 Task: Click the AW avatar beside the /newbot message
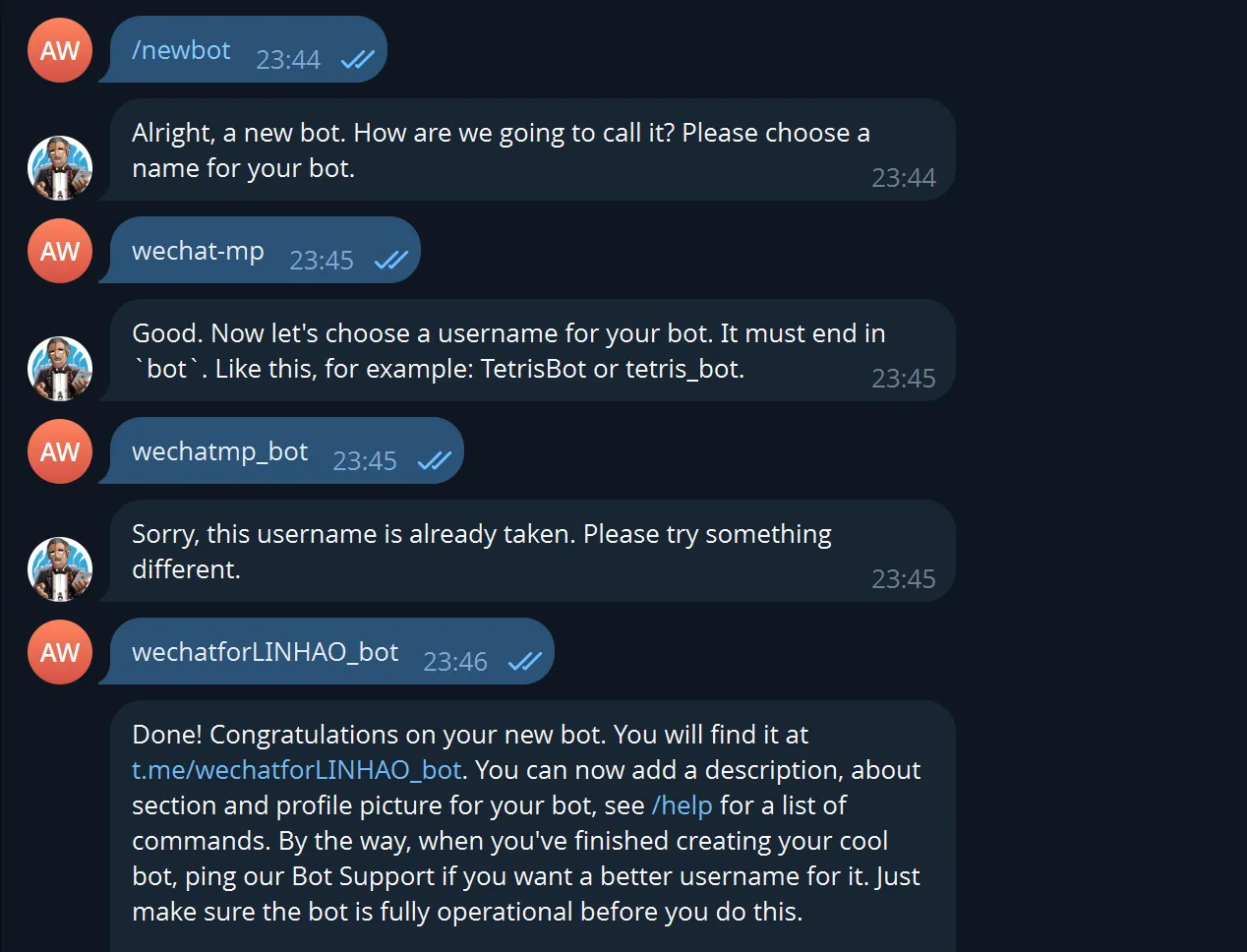tap(60, 50)
